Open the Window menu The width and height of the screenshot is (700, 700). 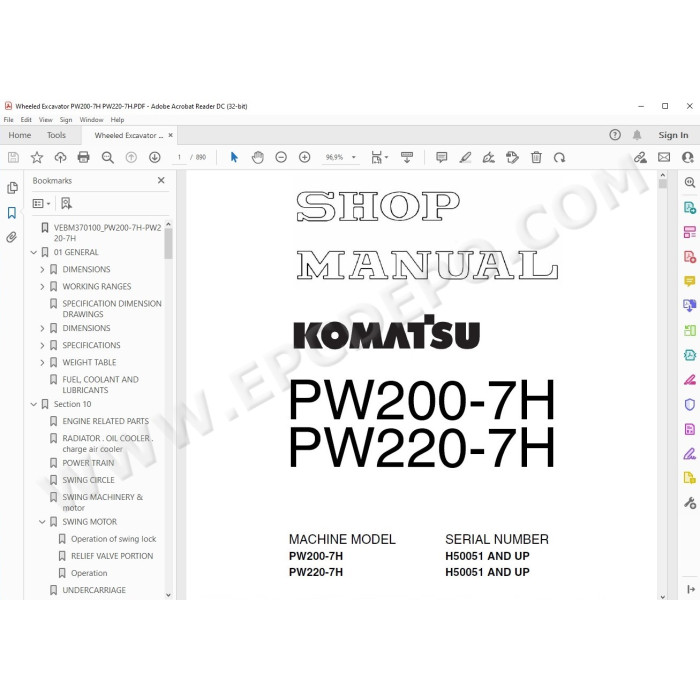coord(91,120)
